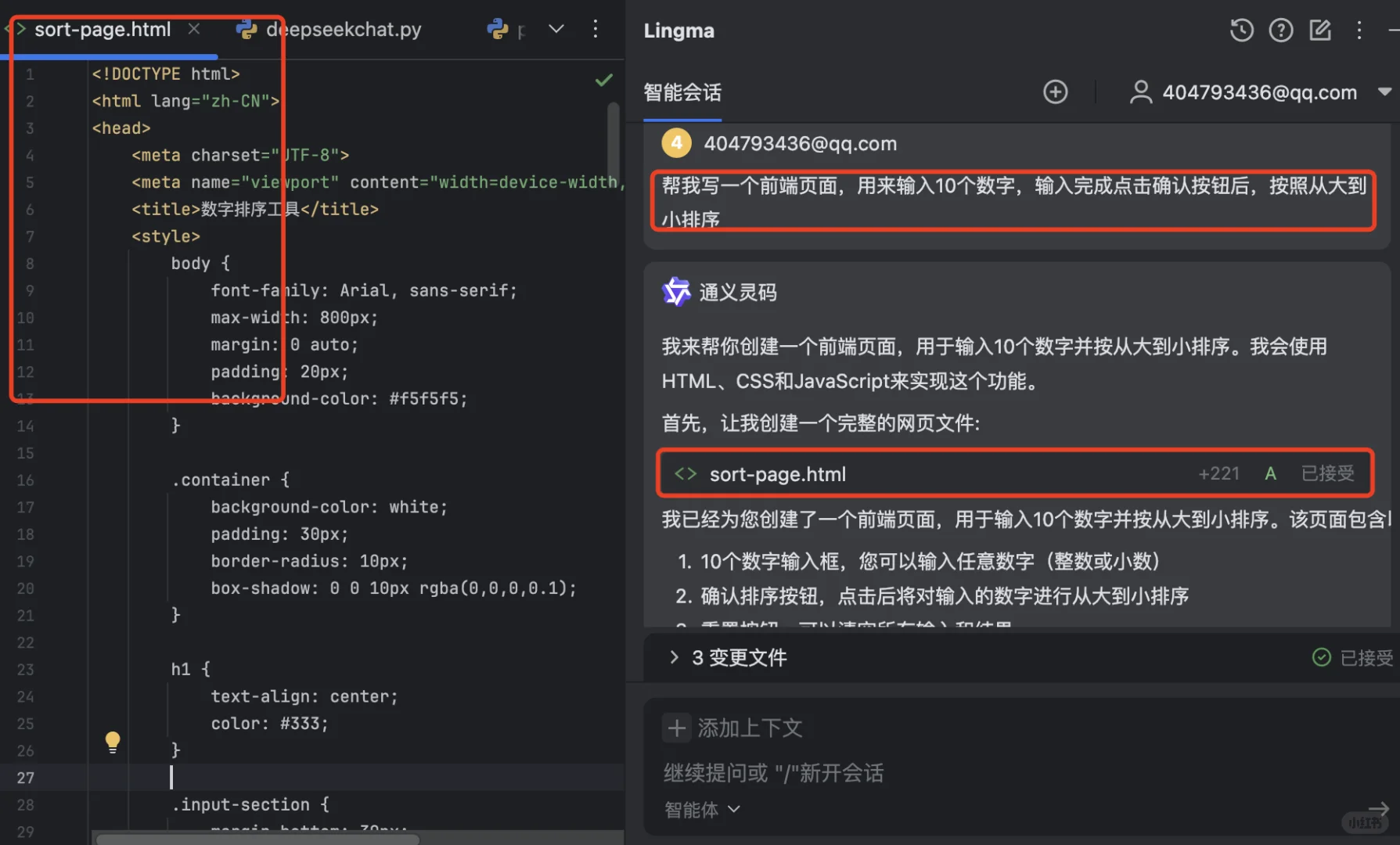Click the green checkmark in the editor toolbar

click(x=603, y=79)
